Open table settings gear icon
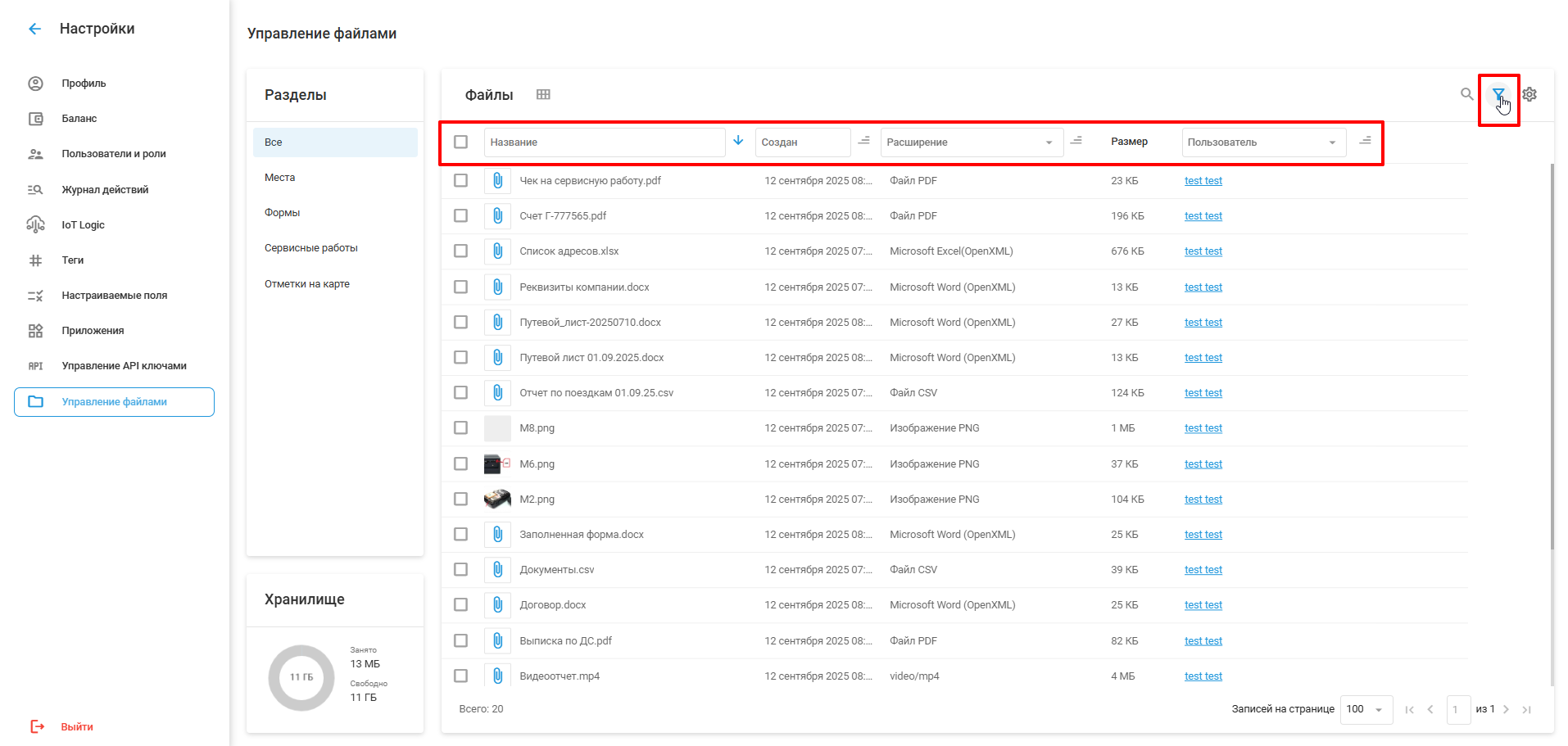Image resolution: width=1568 pixels, height=746 pixels. [1529, 94]
